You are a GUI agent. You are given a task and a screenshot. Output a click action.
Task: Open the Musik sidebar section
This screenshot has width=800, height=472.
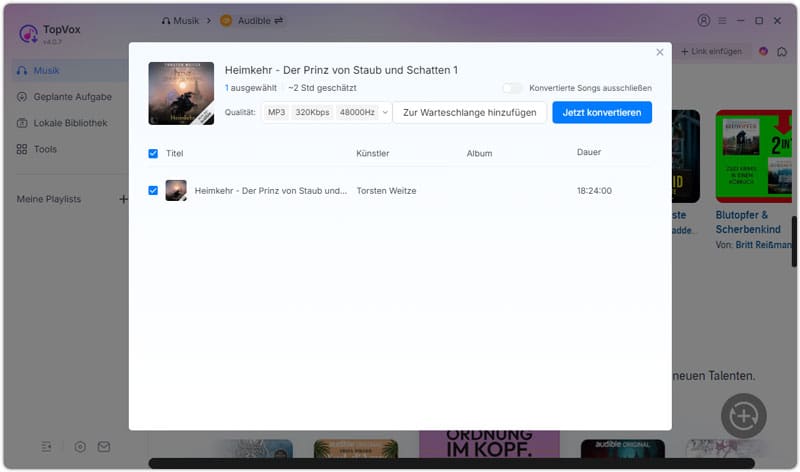click(70, 70)
